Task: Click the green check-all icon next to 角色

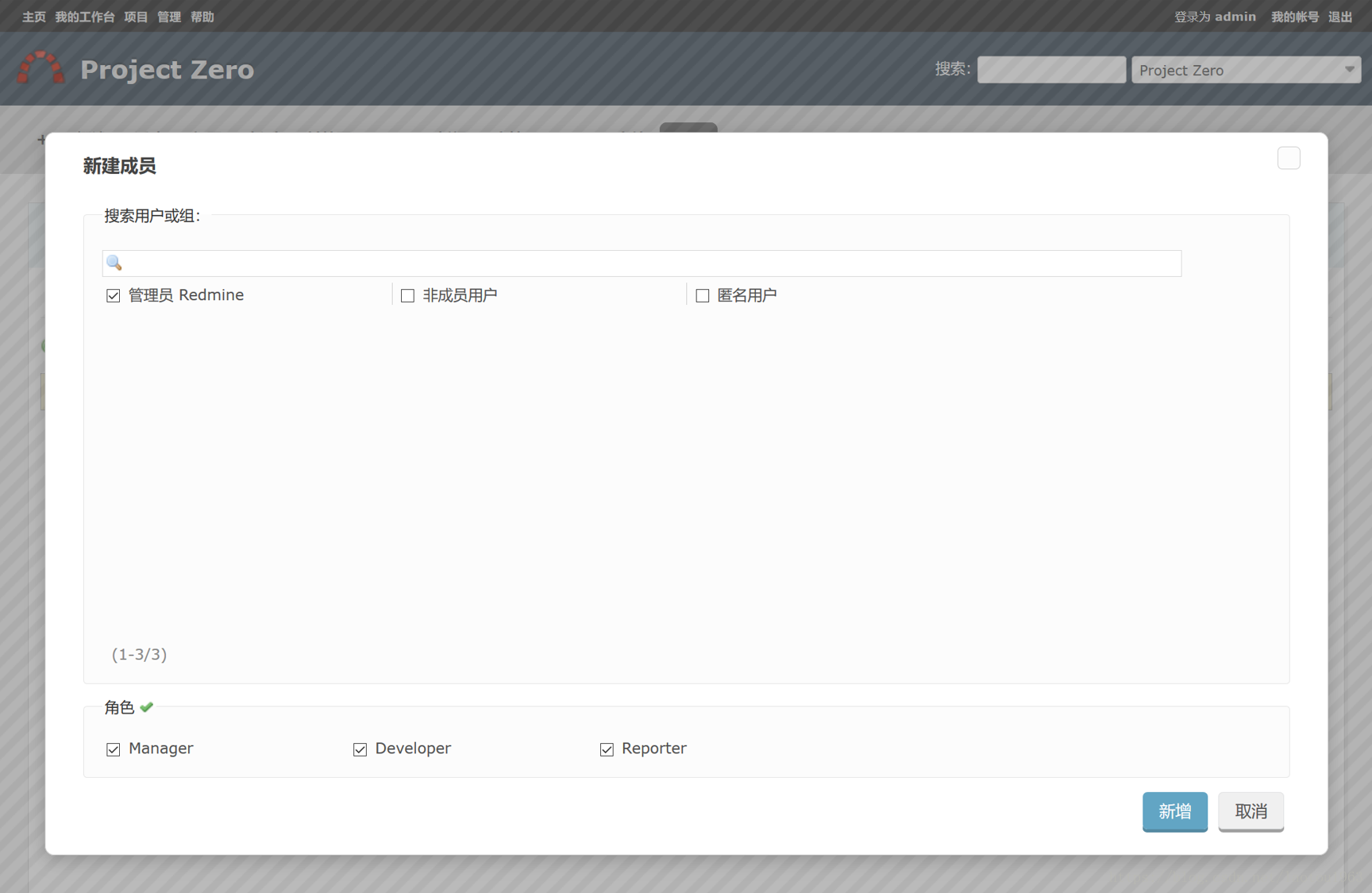Action: (147, 706)
